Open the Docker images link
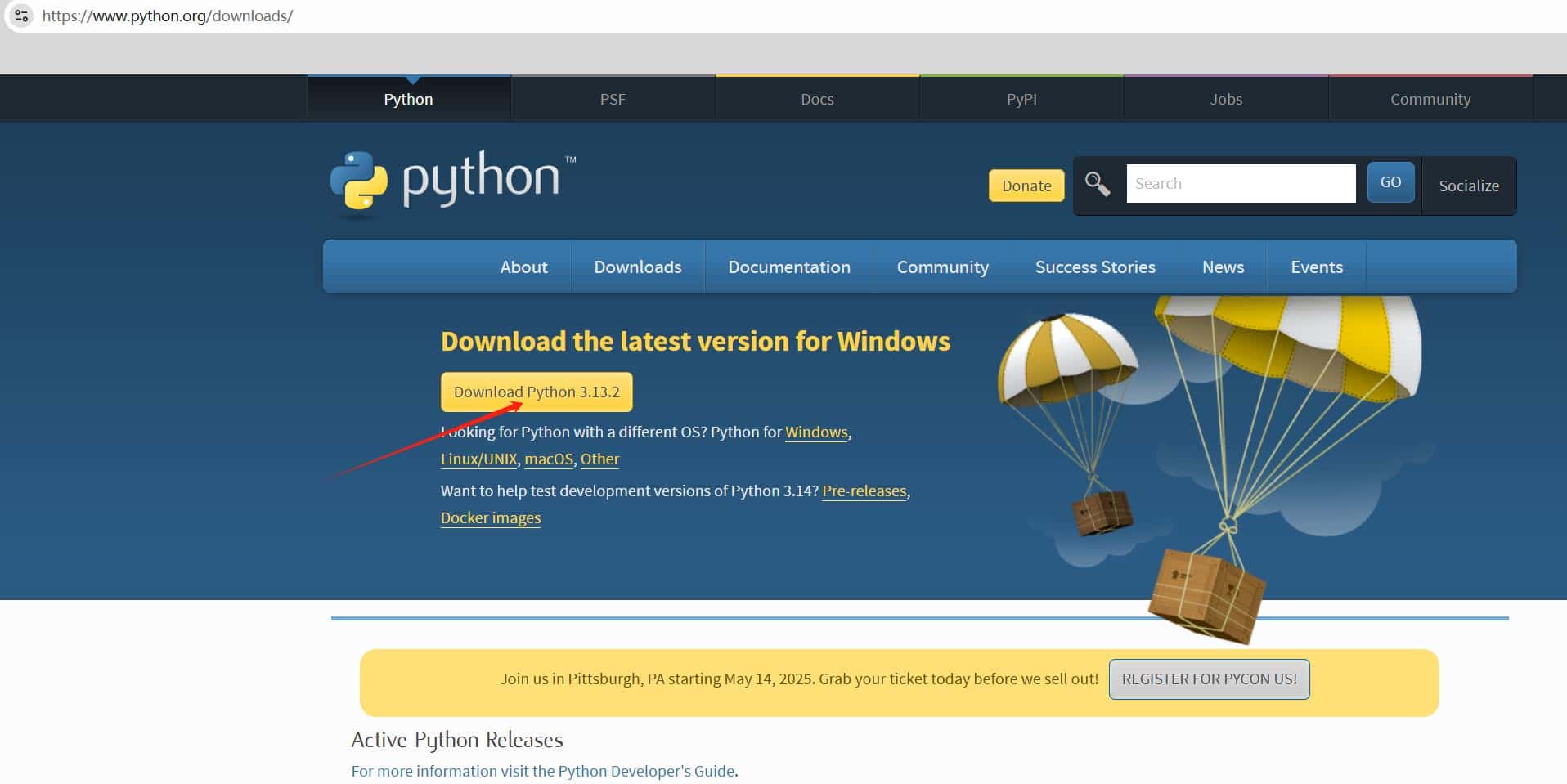The width and height of the screenshot is (1567, 784). point(491,518)
